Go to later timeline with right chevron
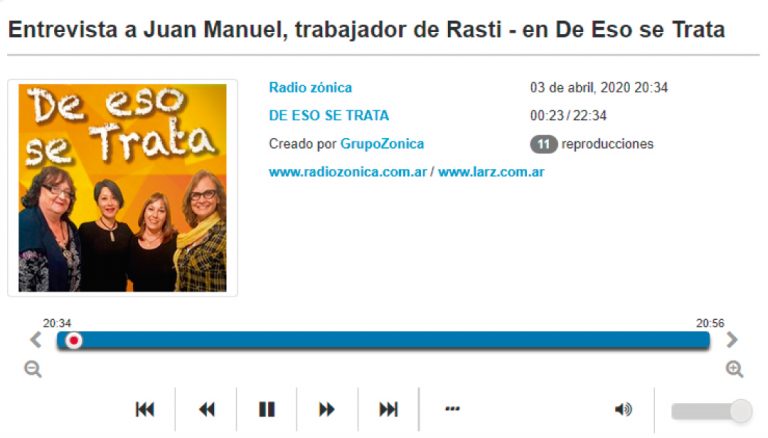 (x=732, y=340)
